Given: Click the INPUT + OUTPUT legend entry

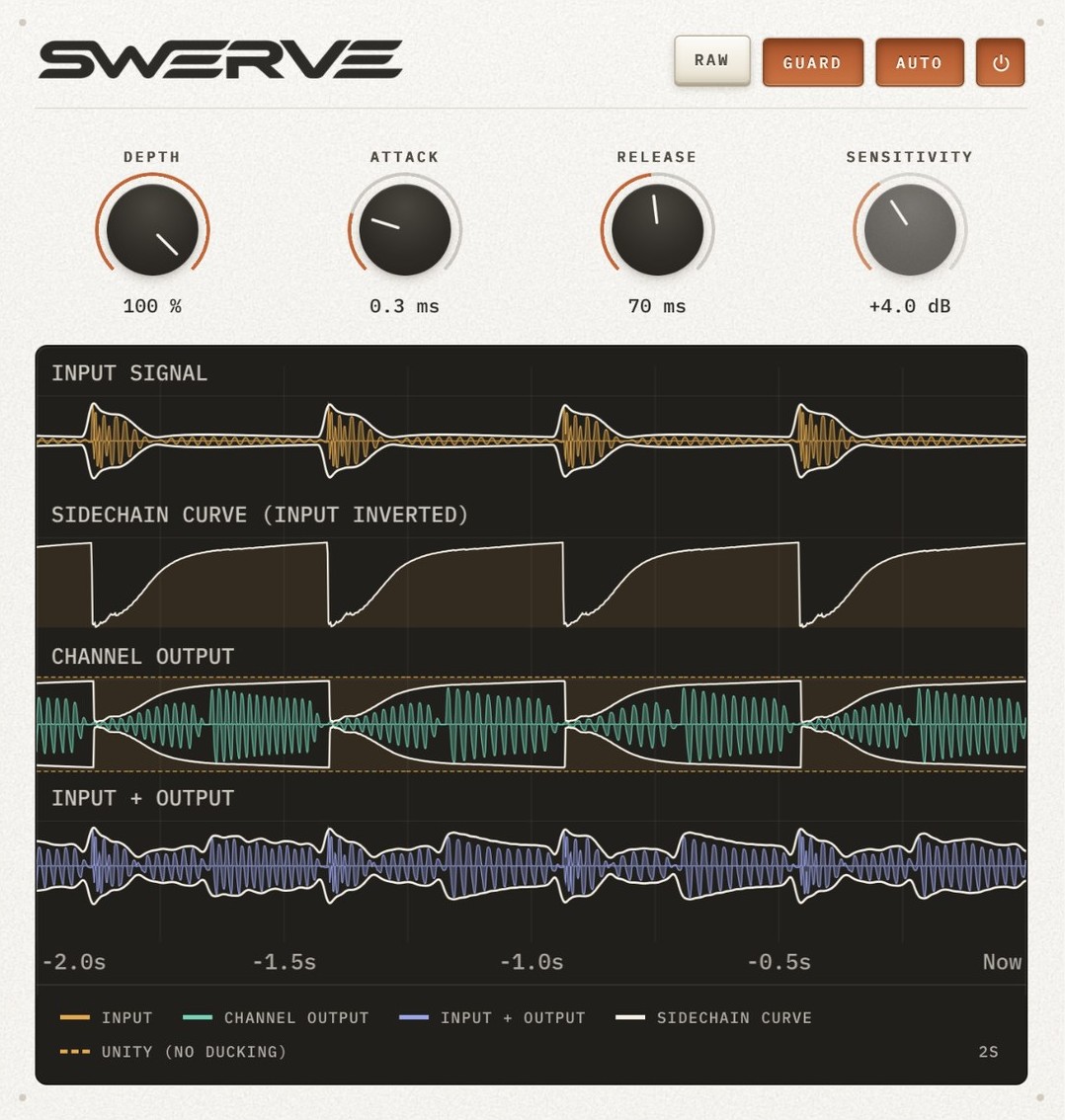Looking at the screenshot, I should 492,1017.
